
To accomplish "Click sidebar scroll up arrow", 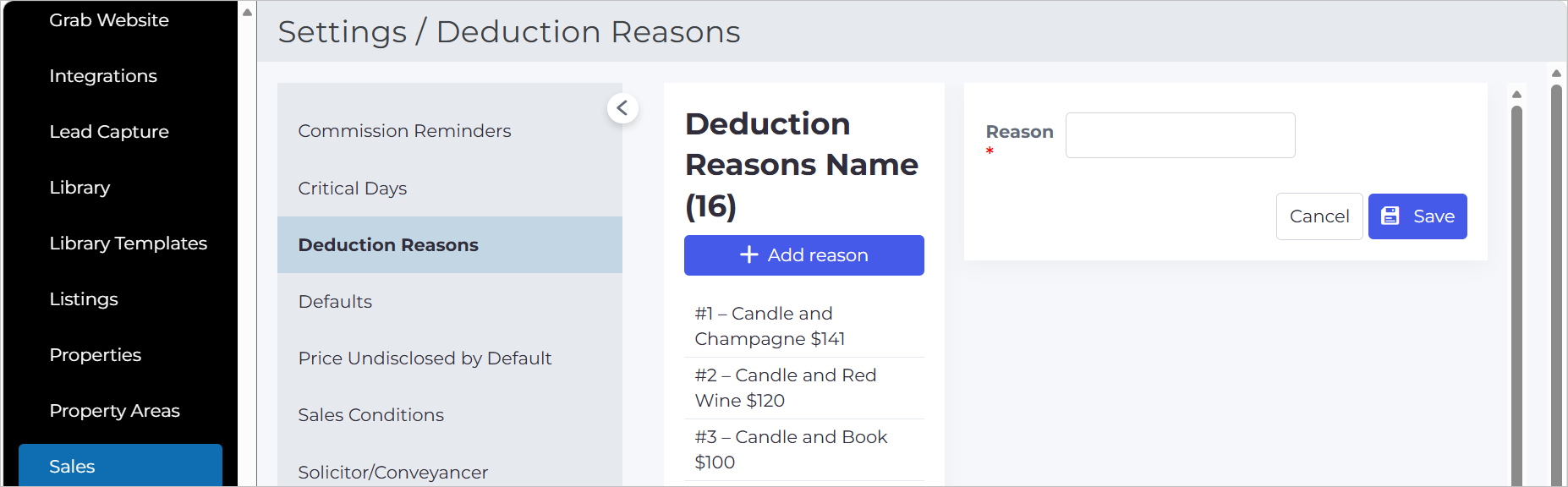I will pos(247,12).
